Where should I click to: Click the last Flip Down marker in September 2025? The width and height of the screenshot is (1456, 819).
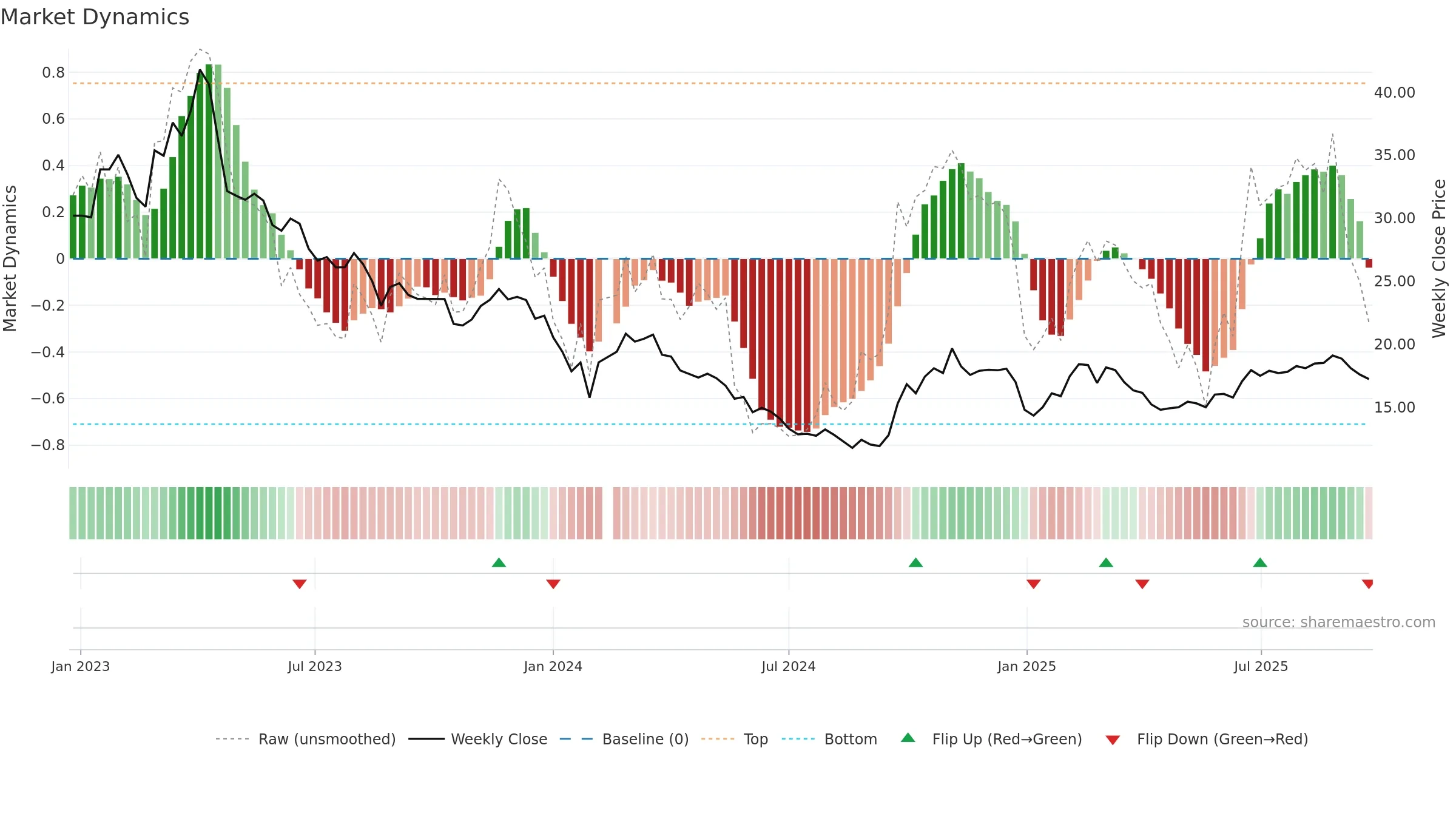1367,584
